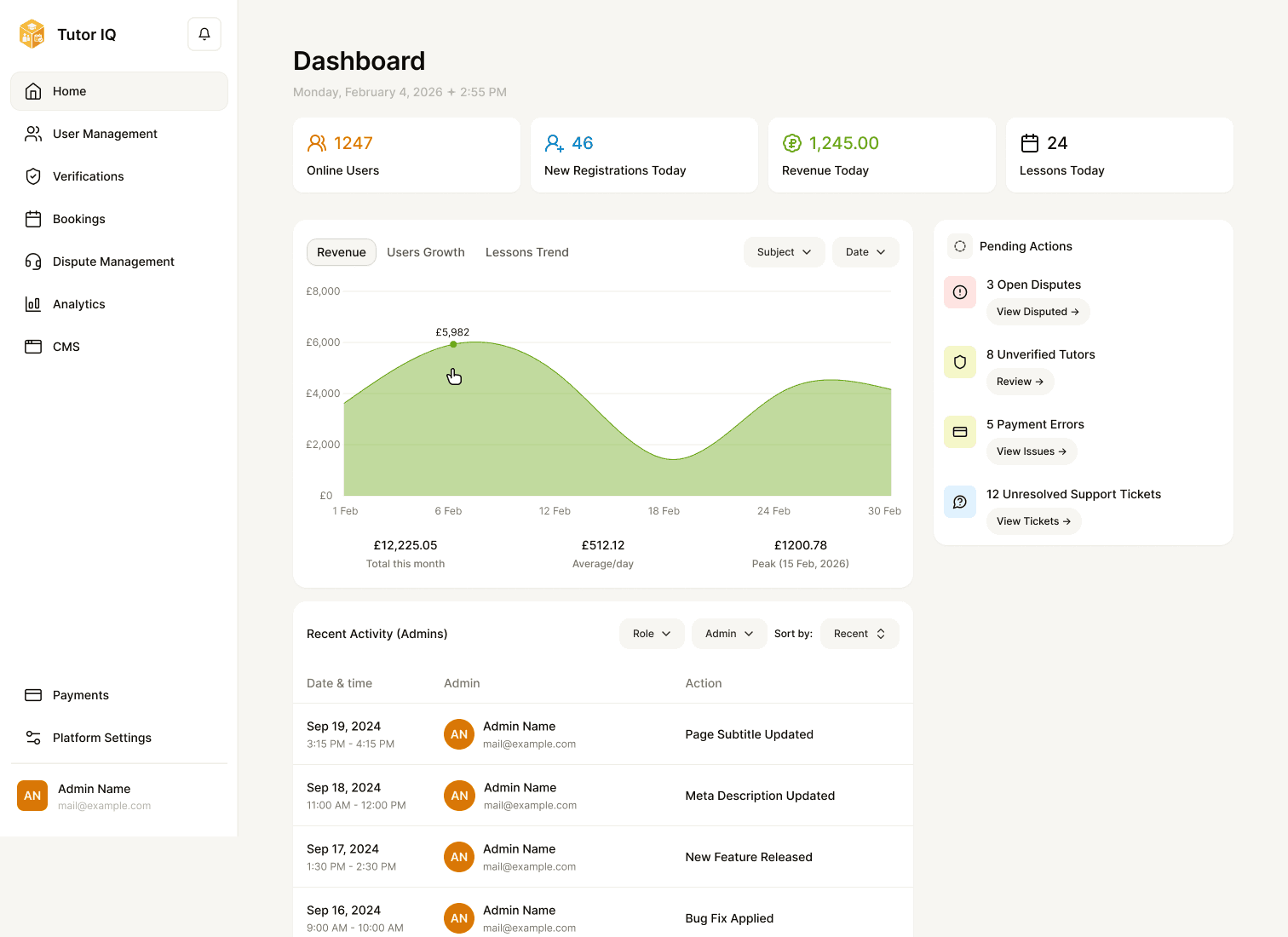
Task: Click the Platform Settings sliders icon
Action: pos(33,738)
